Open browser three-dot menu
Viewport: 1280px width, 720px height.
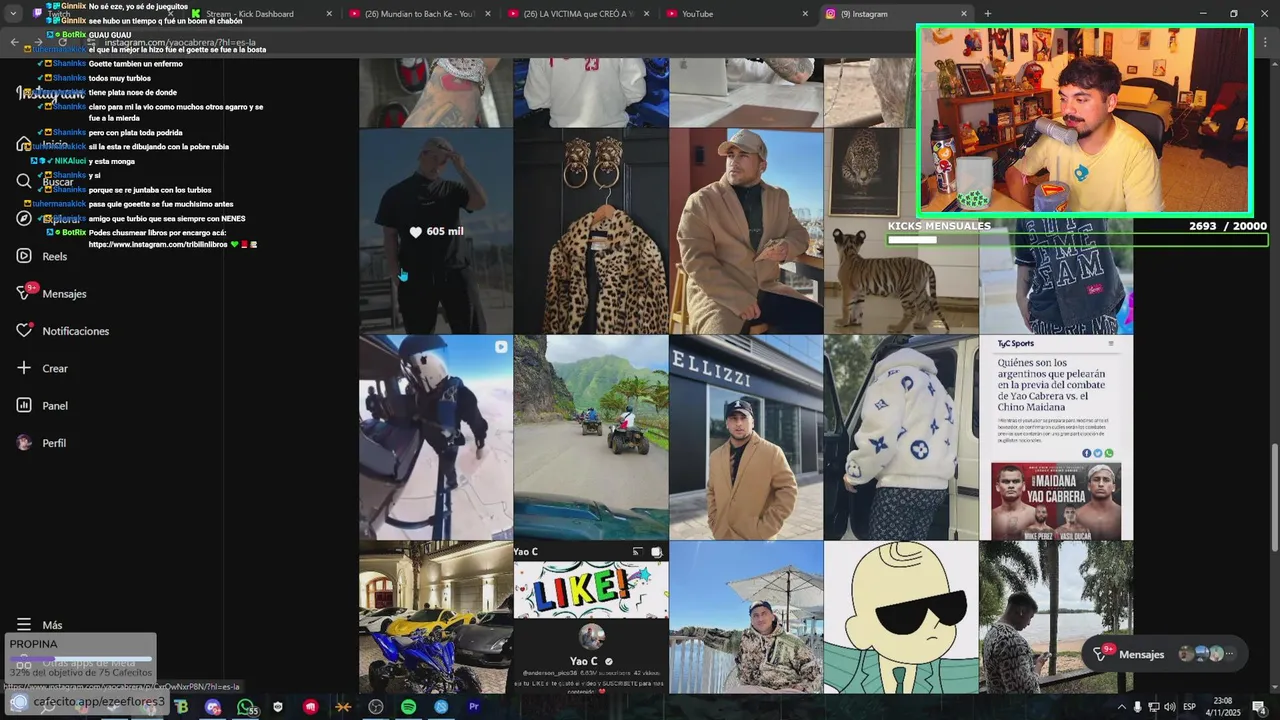tap(1263, 42)
